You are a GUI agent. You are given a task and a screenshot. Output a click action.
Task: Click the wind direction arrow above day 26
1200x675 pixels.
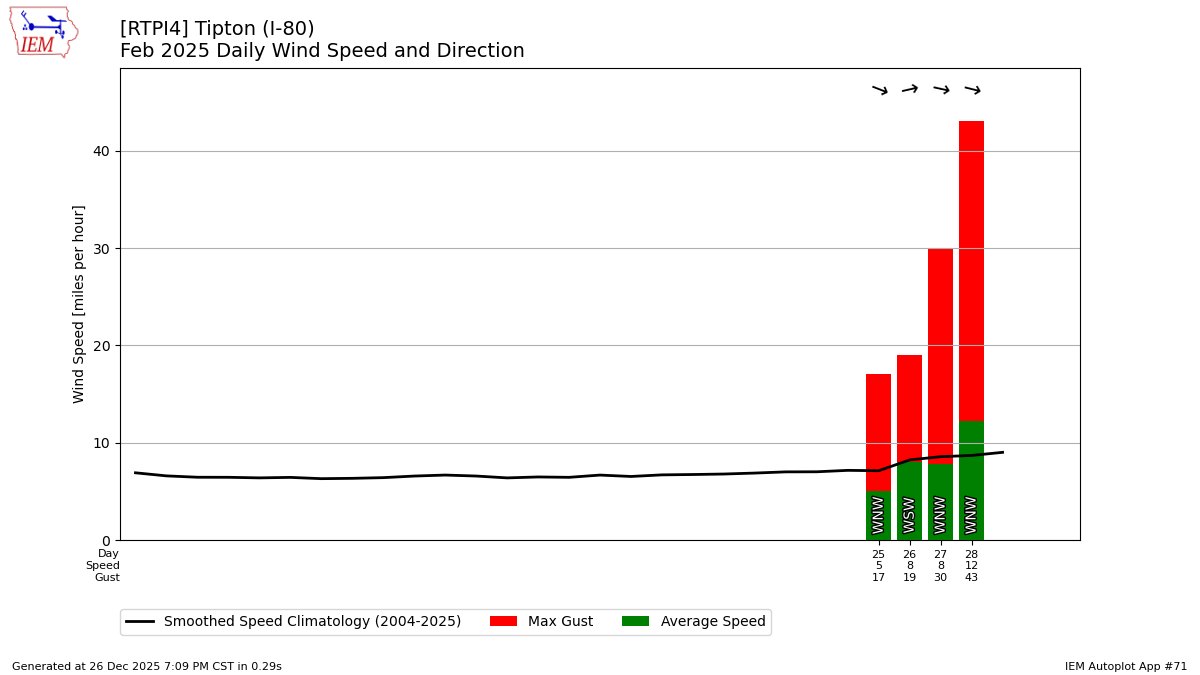pos(910,89)
